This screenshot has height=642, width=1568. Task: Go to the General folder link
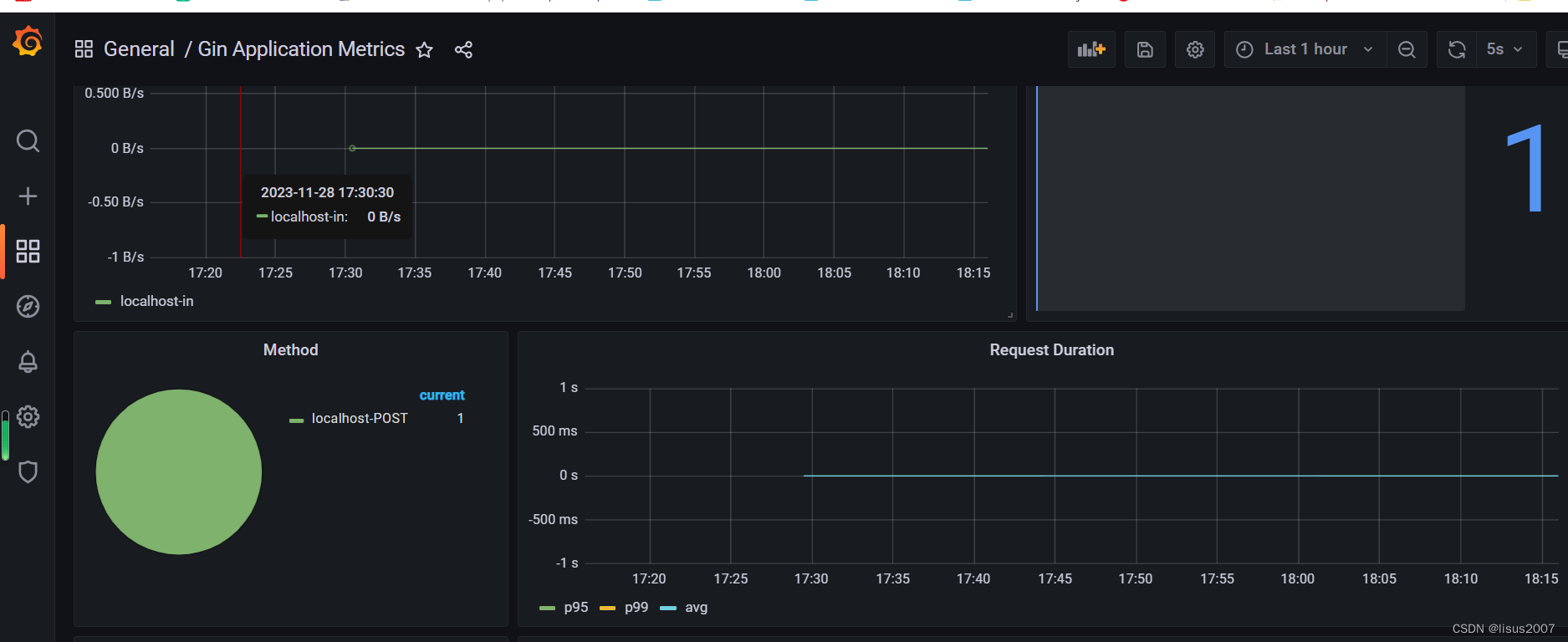(x=139, y=49)
